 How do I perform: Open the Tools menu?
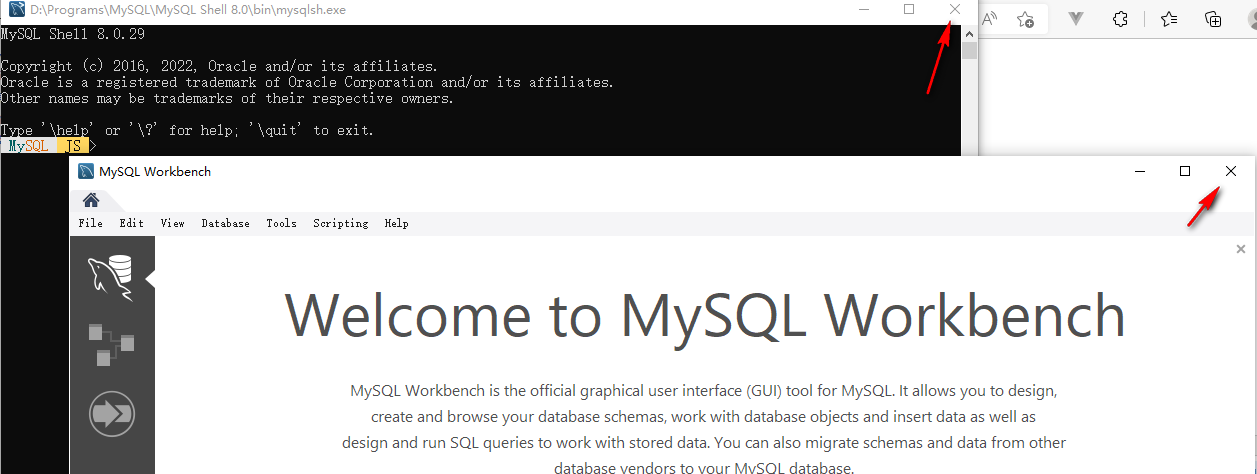click(281, 223)
